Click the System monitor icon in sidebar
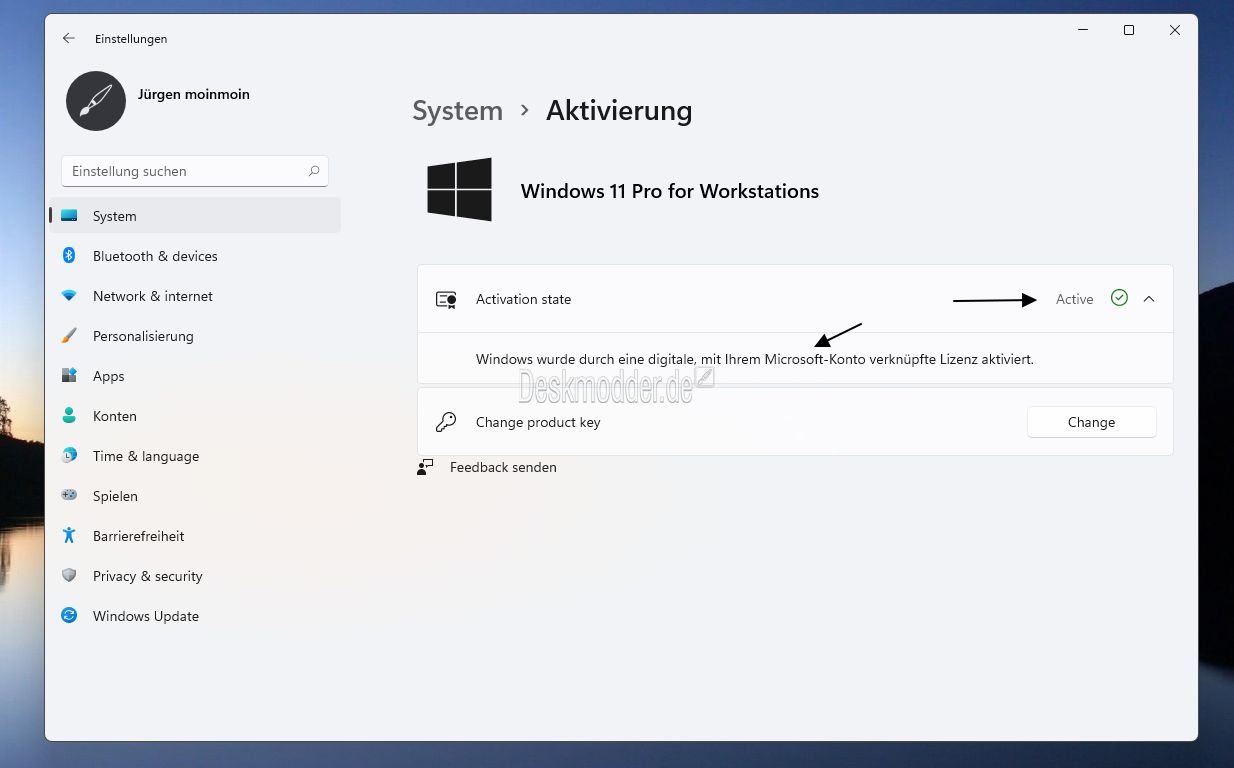The height and width of the screenshot is (768, 1234). tap(69, 216)
